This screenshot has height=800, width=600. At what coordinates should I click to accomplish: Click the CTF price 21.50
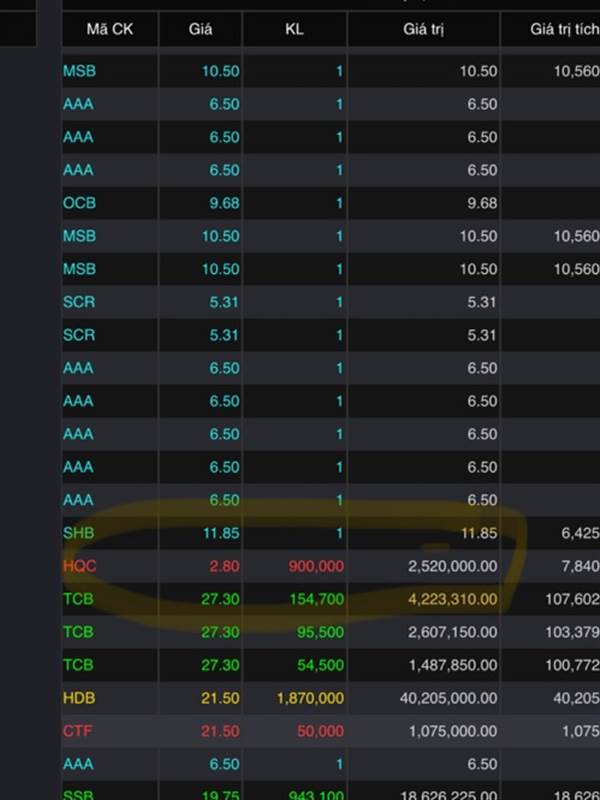point(220,731)
